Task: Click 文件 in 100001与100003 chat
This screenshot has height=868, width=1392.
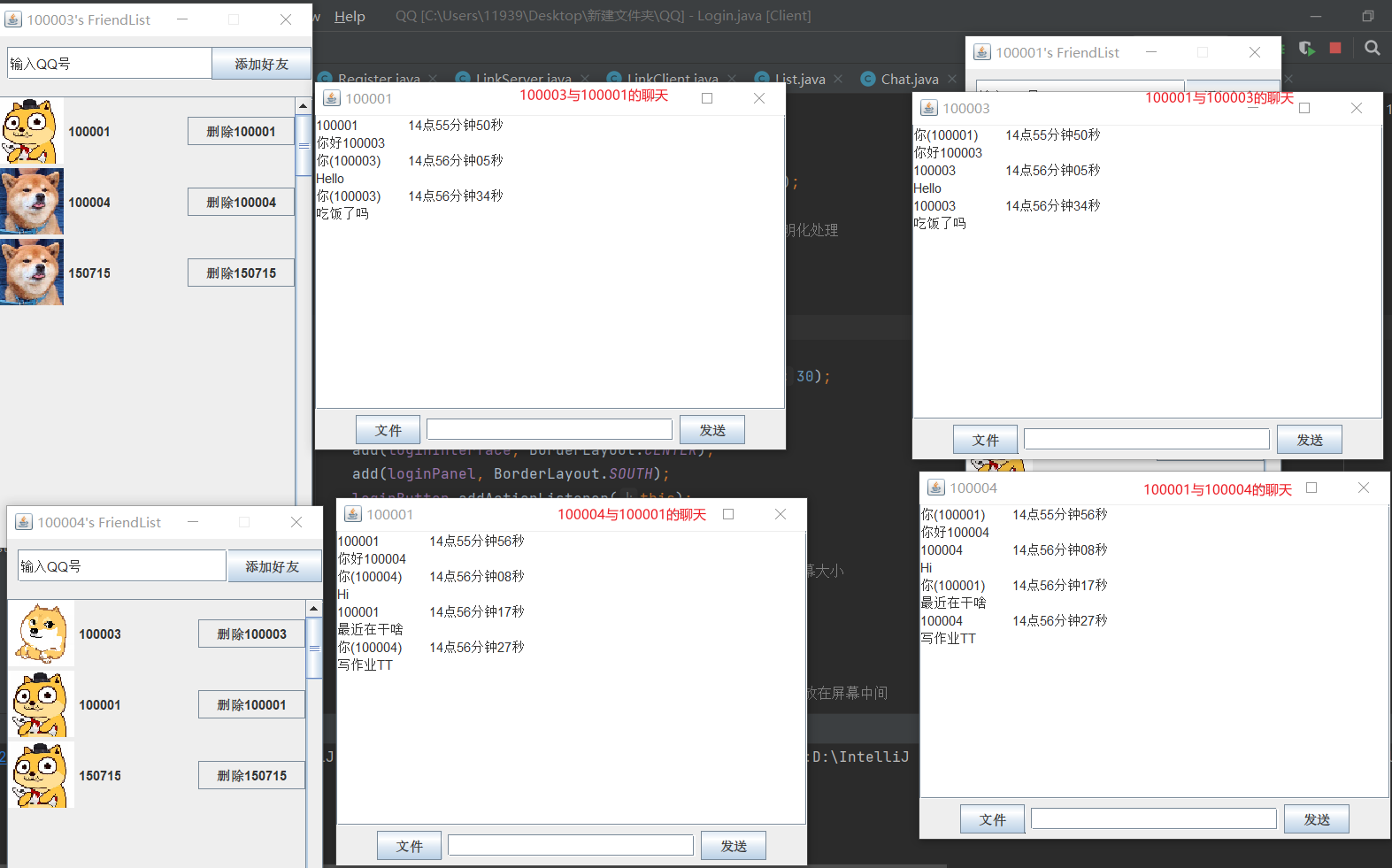Action: (x=985, y=440)
